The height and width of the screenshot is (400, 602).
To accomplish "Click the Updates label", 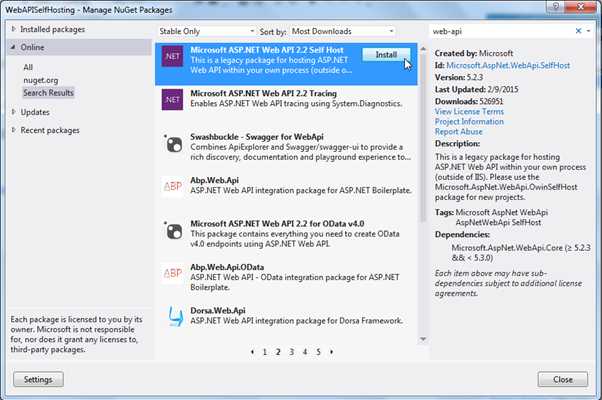I will [35, 112].
